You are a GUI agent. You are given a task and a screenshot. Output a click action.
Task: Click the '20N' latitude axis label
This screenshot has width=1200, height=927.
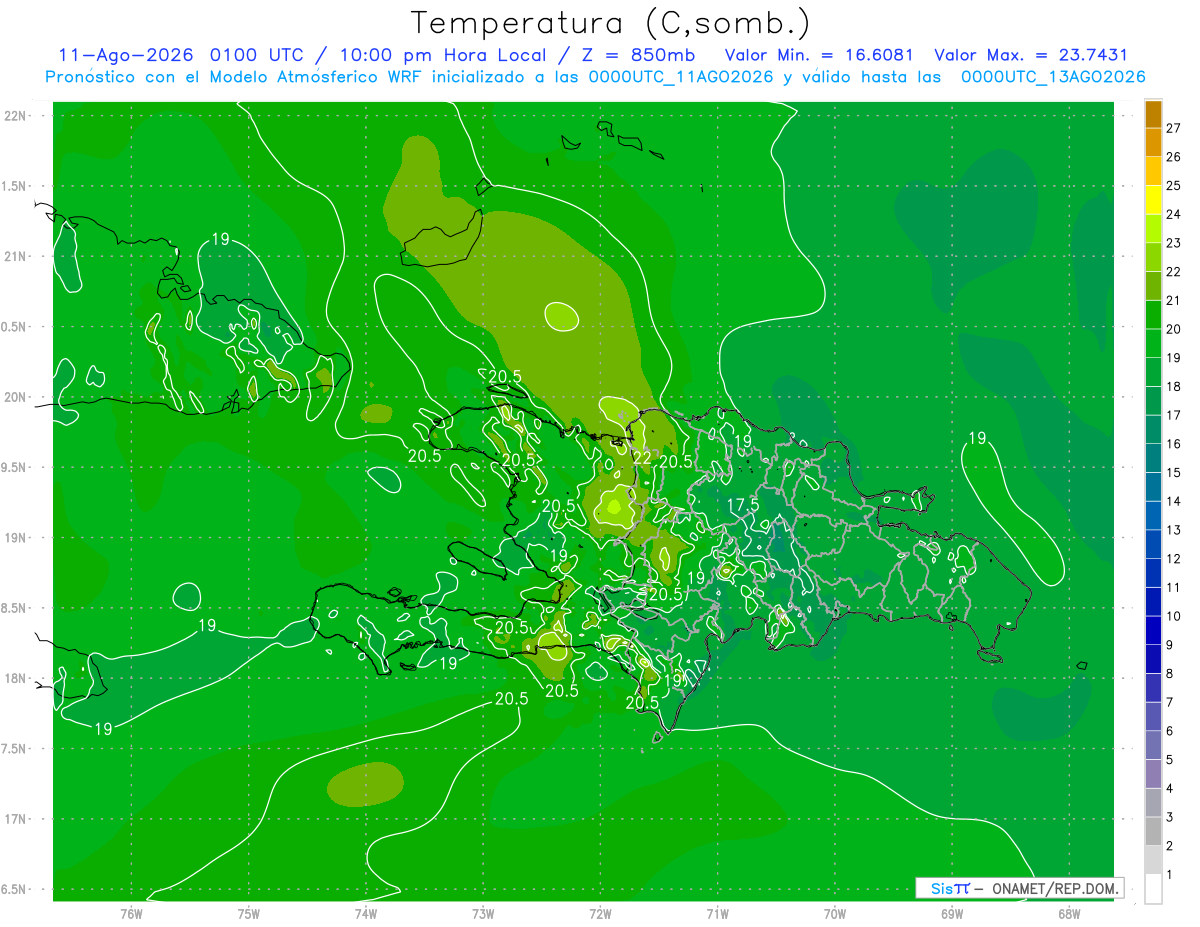(x=17, y=397)
